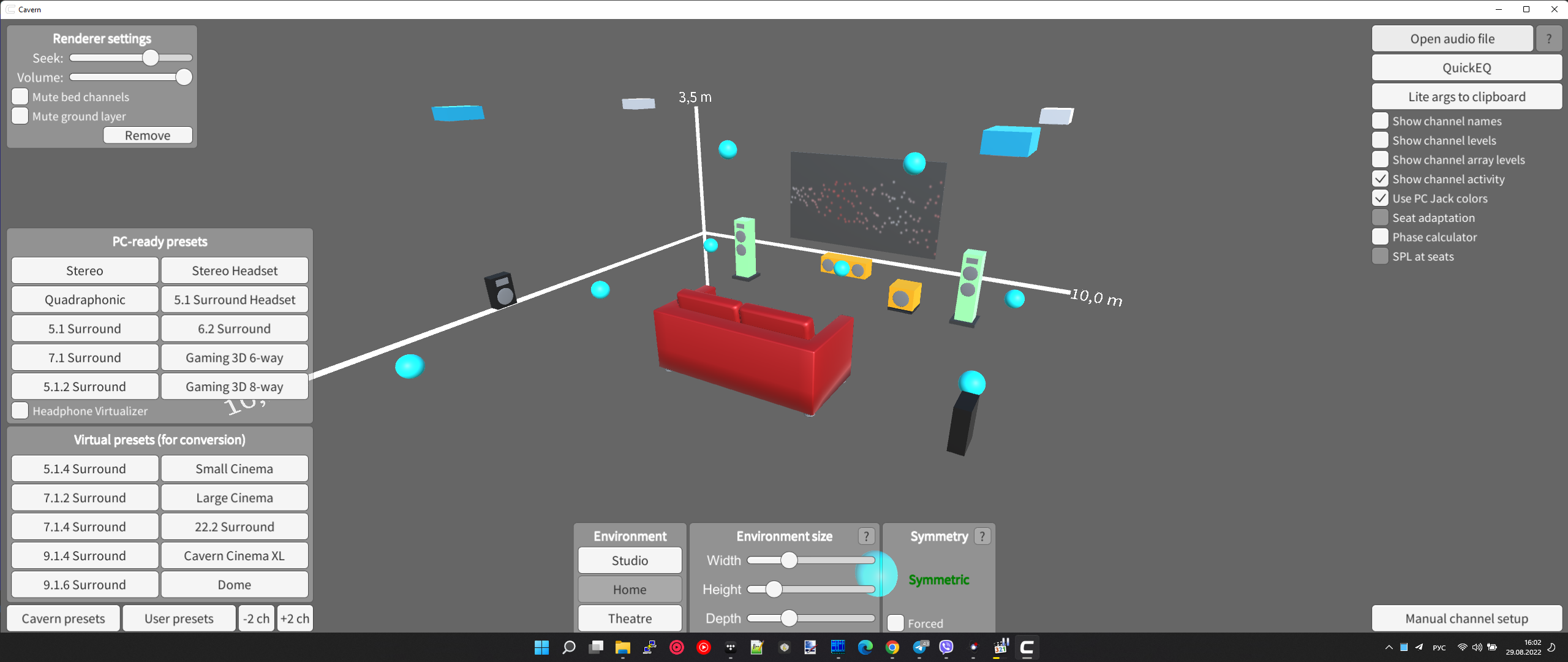Switch to the User presets tab
Screen dimensions: 1568x662
click(179, 618)
